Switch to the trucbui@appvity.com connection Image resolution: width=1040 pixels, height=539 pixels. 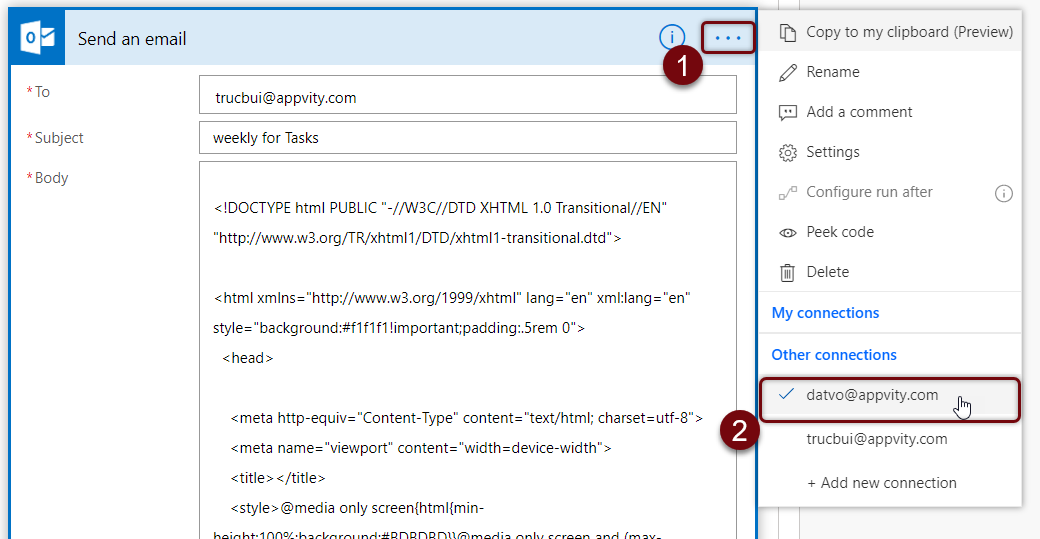[876, 439]
